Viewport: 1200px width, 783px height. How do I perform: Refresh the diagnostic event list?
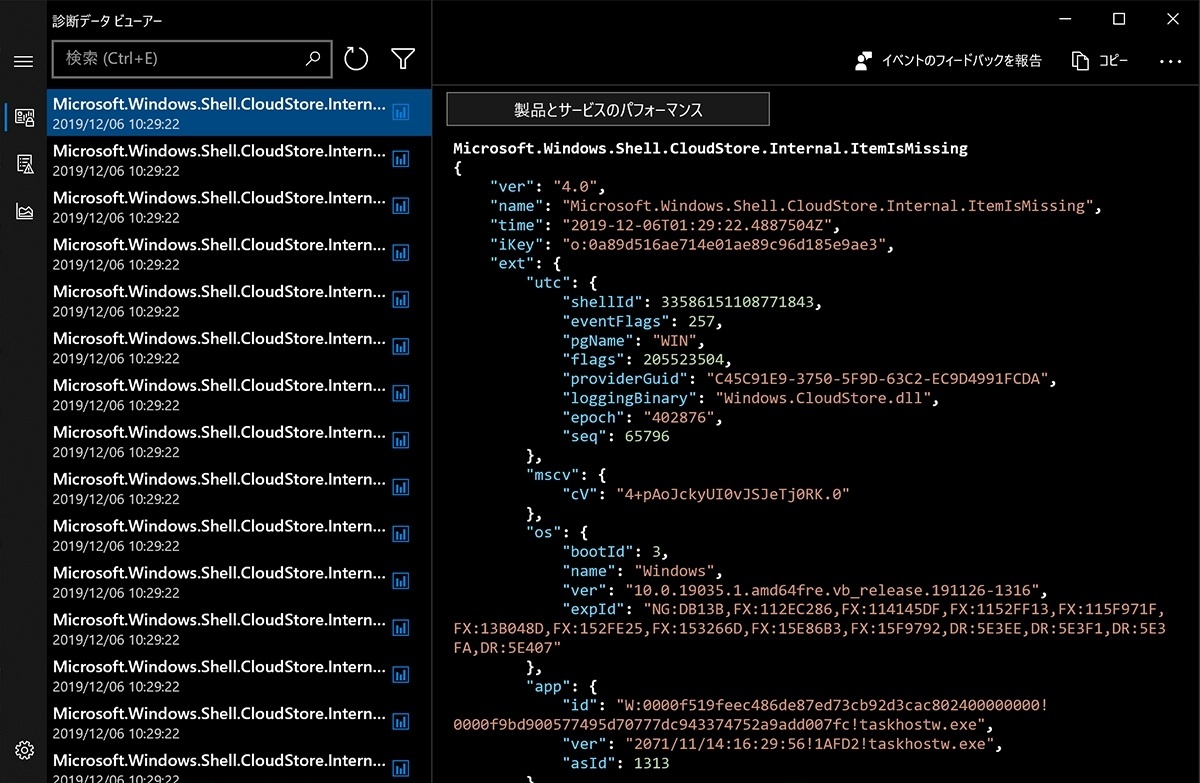coord(356,59)
